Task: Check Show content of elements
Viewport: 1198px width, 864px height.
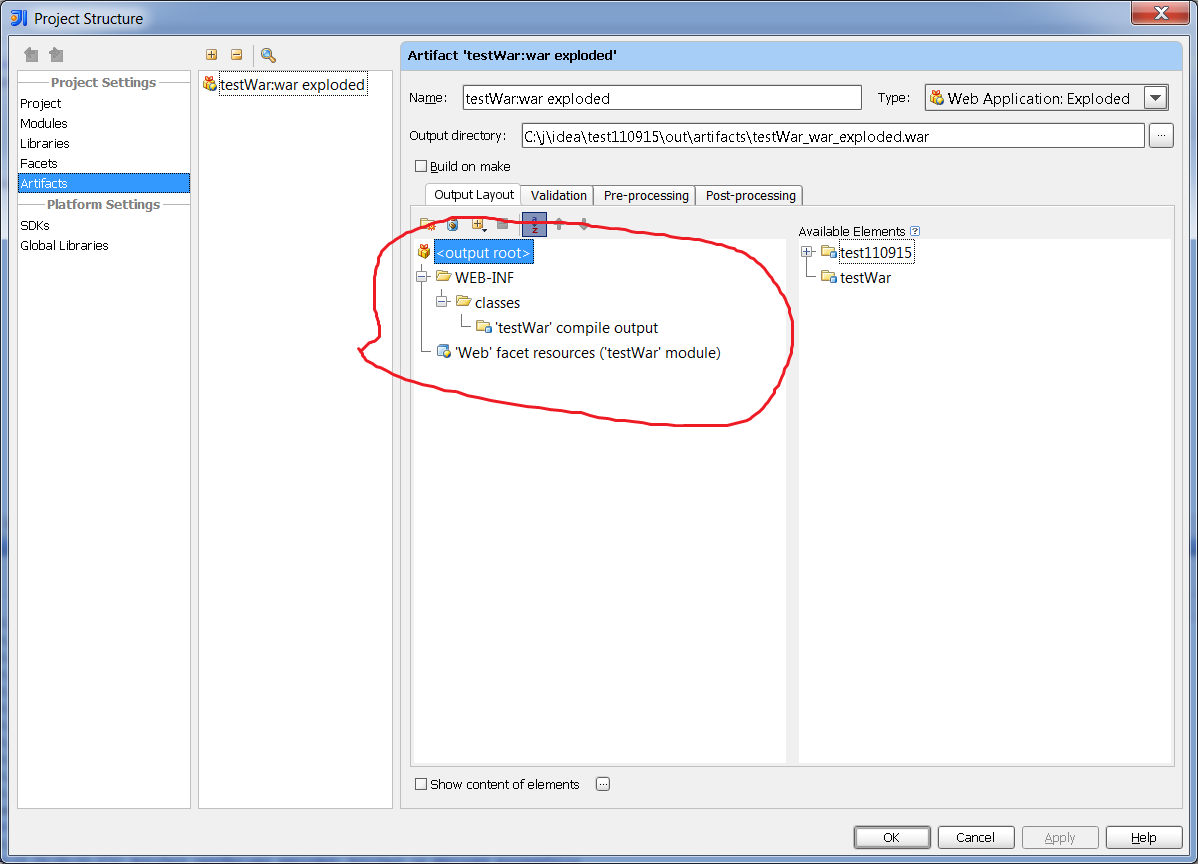Action: pyautogui.click(x=421, y=784)
